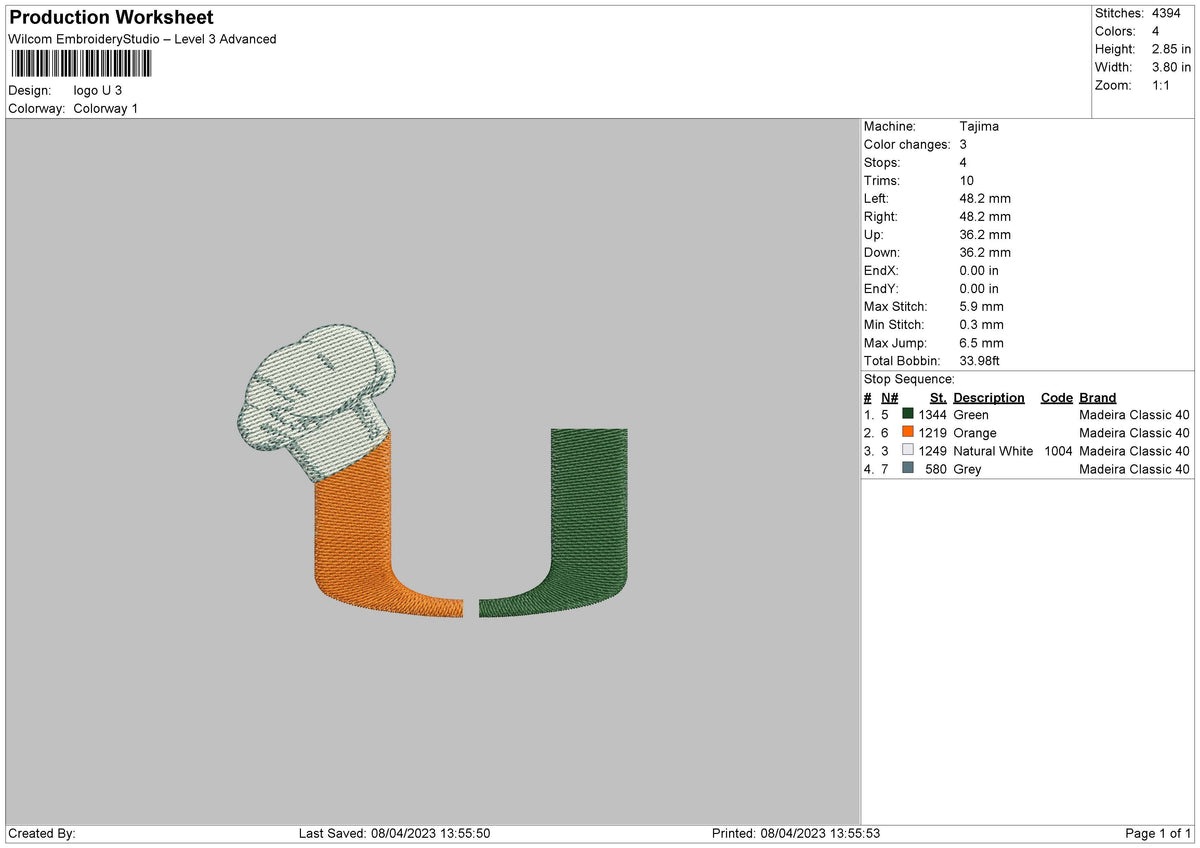The height and width of the screenshot is (848, 1200).
Task: Click the code '1004' in the Natural White row
Action: coord(1058,450)
